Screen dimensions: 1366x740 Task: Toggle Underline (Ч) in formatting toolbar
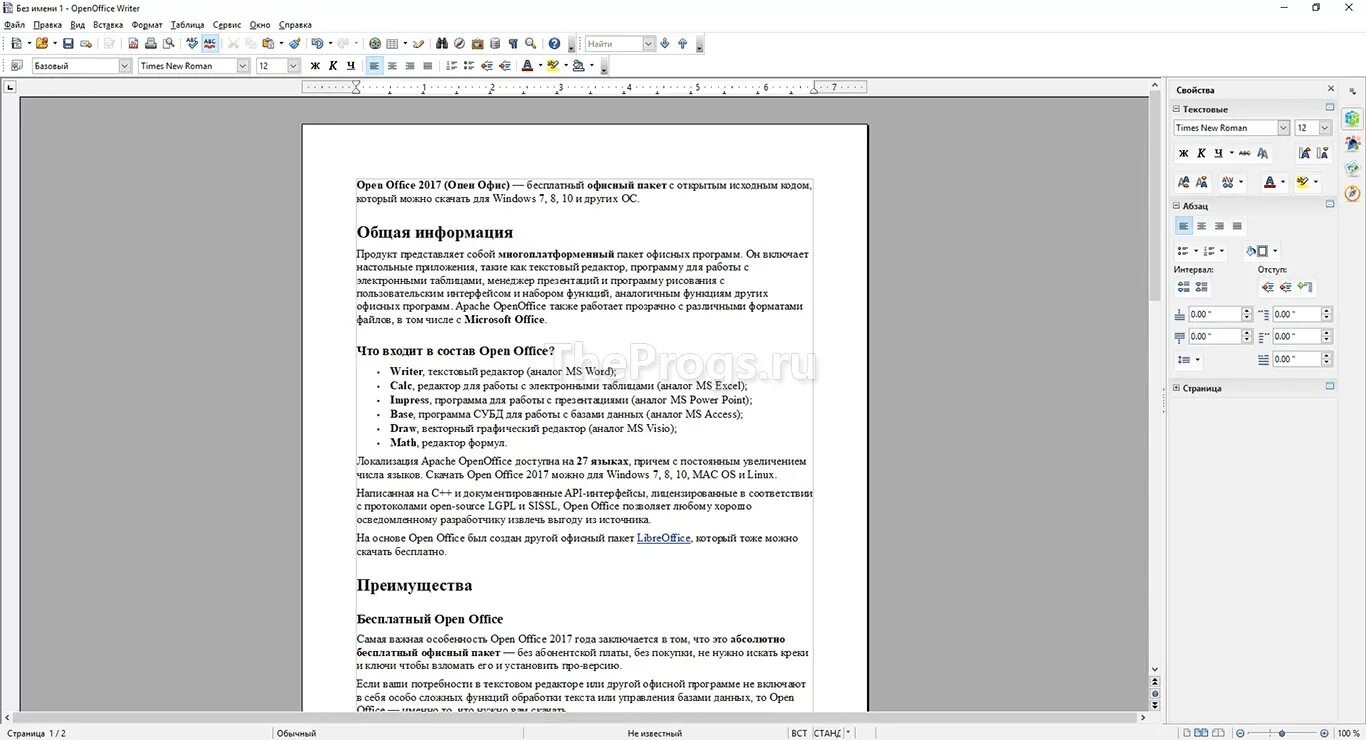(351, 66)
